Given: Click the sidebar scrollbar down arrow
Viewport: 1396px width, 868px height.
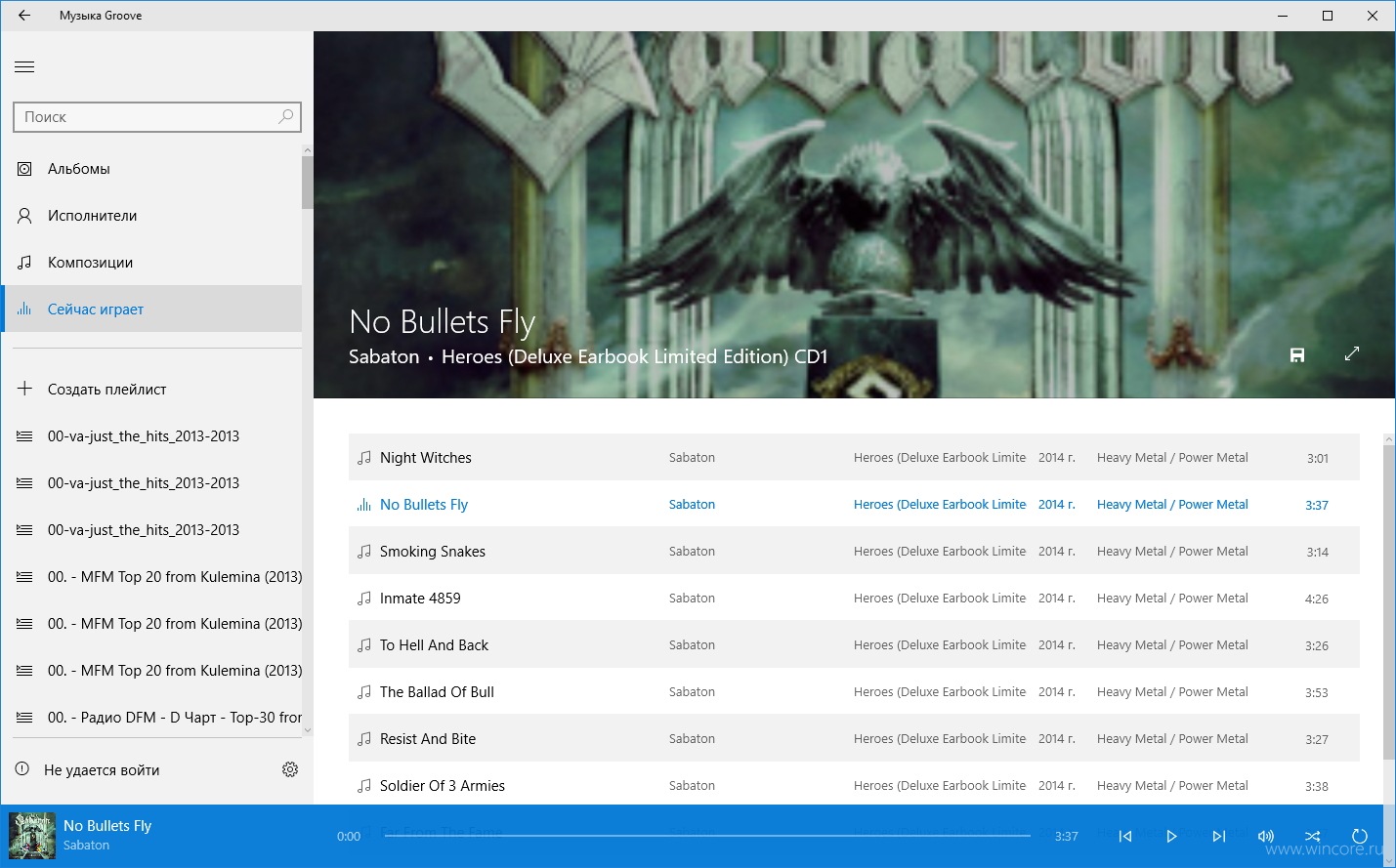Looking at the screenshot, I should pyautogui.click(x=308, y=730).
